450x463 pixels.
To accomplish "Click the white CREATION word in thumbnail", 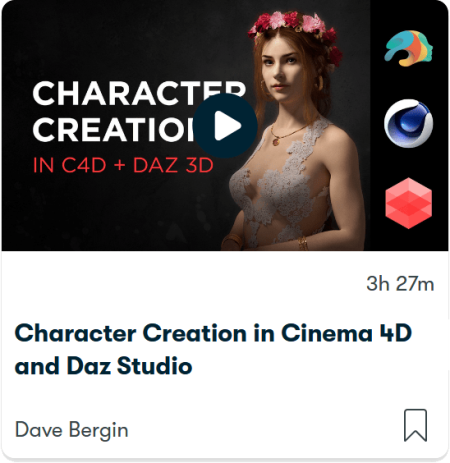I will coord(115,130).
